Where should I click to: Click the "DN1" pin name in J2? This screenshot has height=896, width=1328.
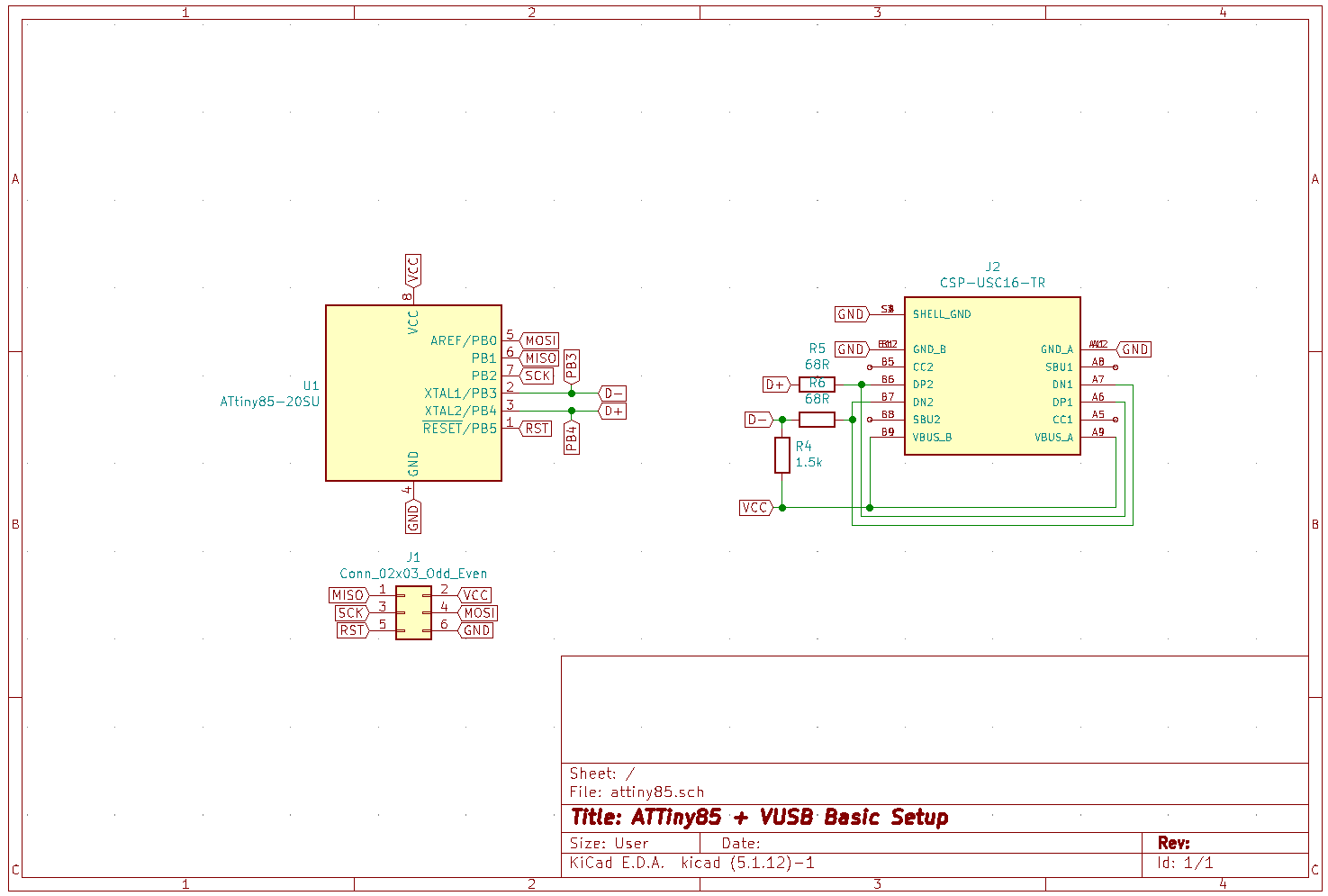tap(1062, 385)
